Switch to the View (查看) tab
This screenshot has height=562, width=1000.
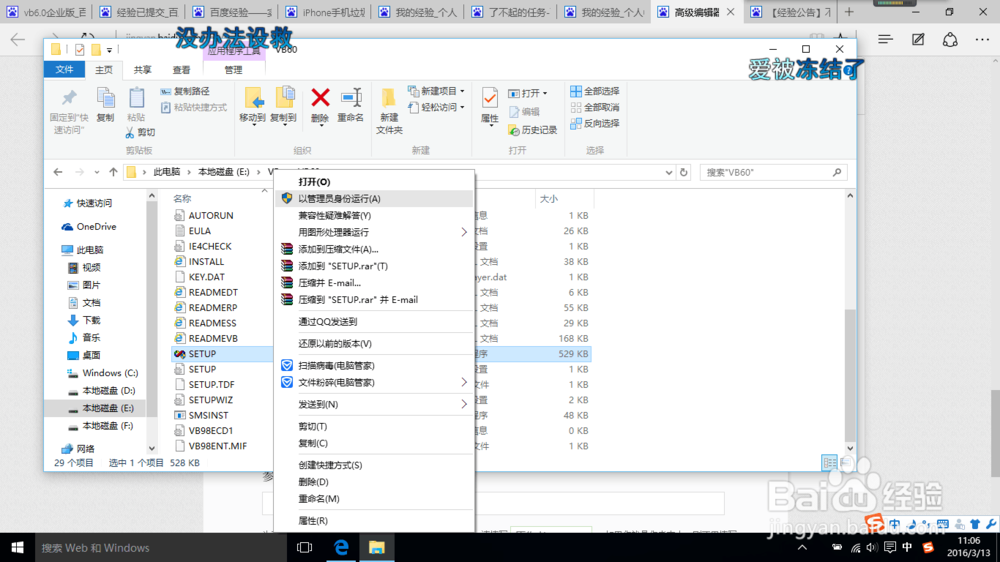181,70
